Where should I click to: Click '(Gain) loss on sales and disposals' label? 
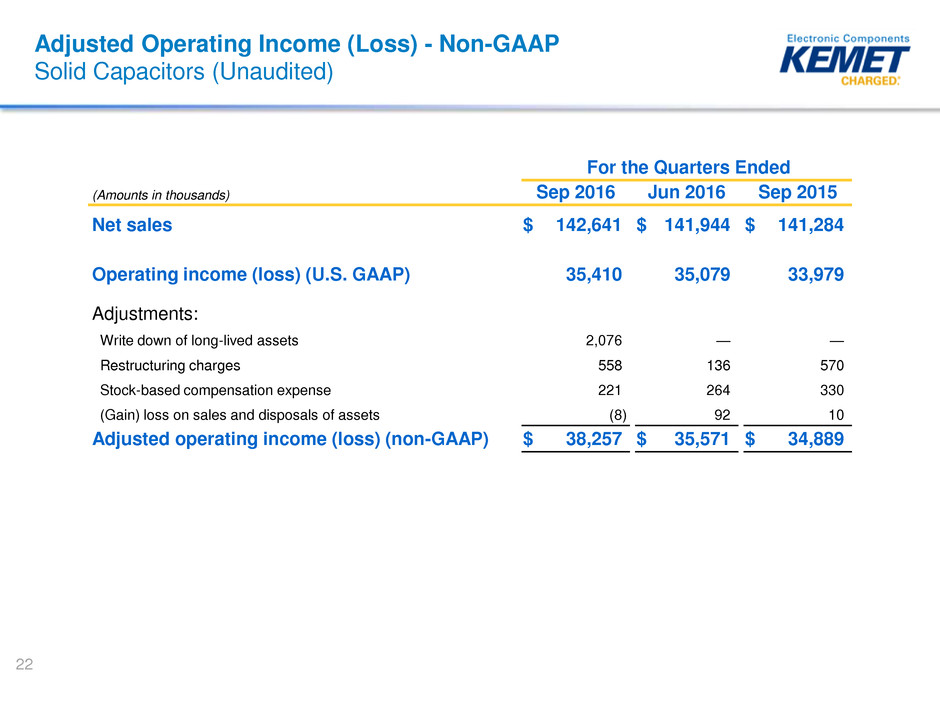[239, 414]
